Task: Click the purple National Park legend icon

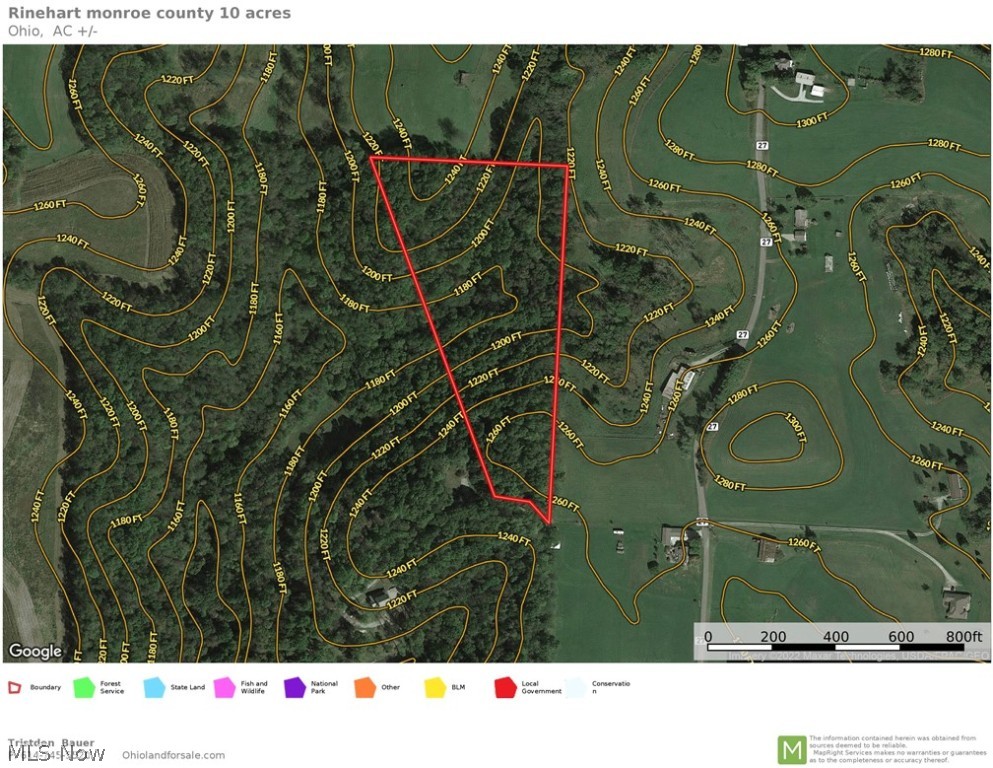Action: coord(294,687)
